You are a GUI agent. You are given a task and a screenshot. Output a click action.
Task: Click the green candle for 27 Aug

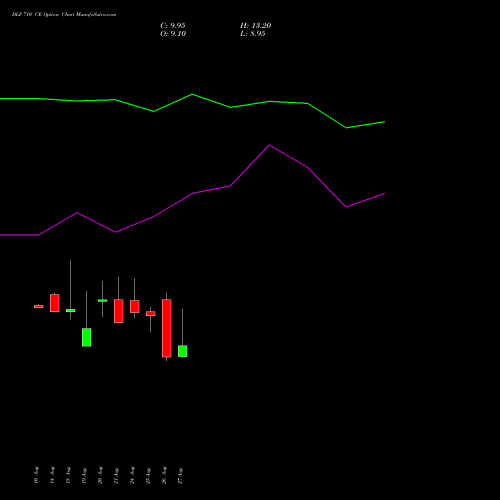[x=183, y=351]
